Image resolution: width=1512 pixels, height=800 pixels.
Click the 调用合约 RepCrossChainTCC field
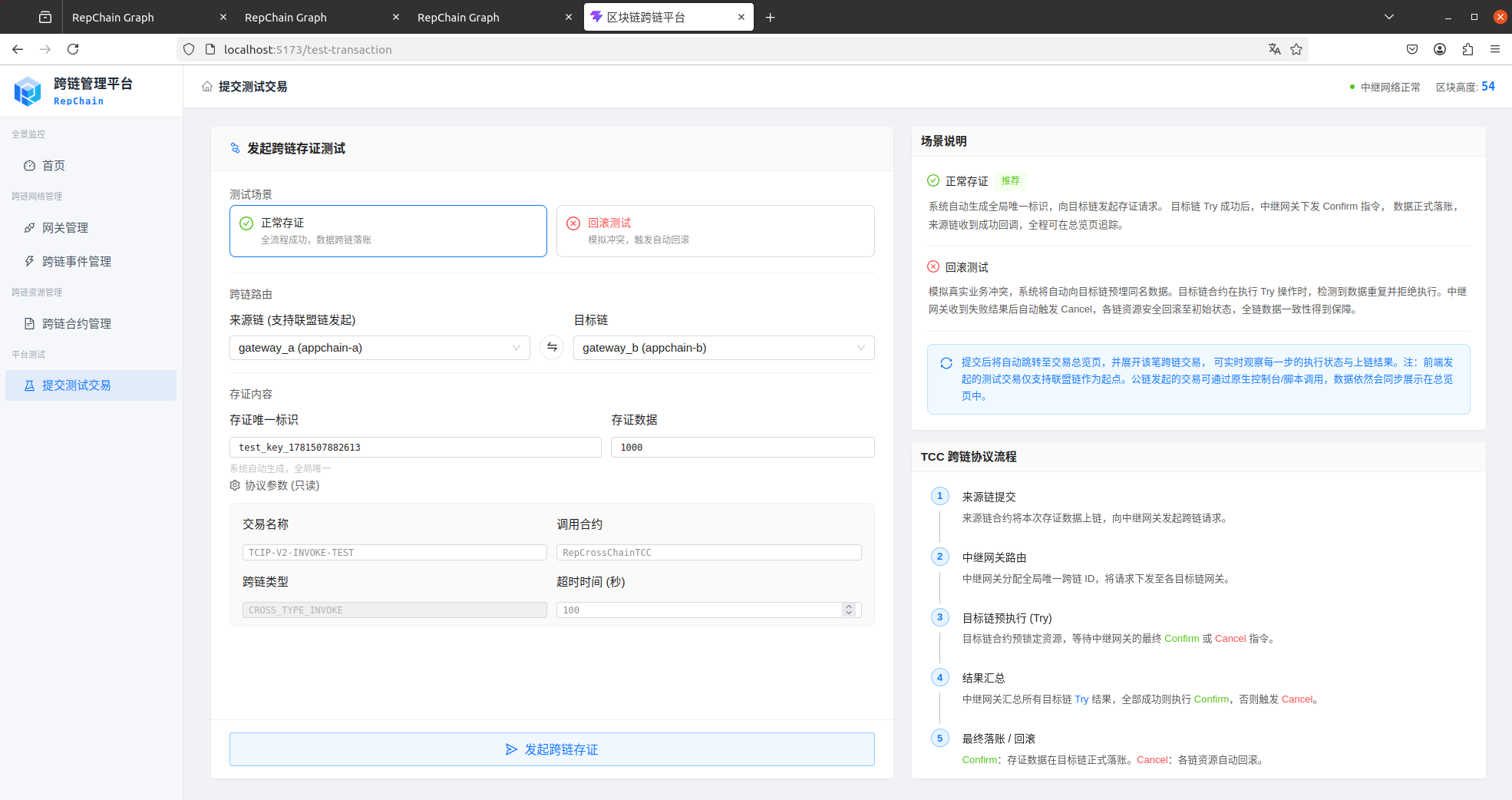pos(709,553)
